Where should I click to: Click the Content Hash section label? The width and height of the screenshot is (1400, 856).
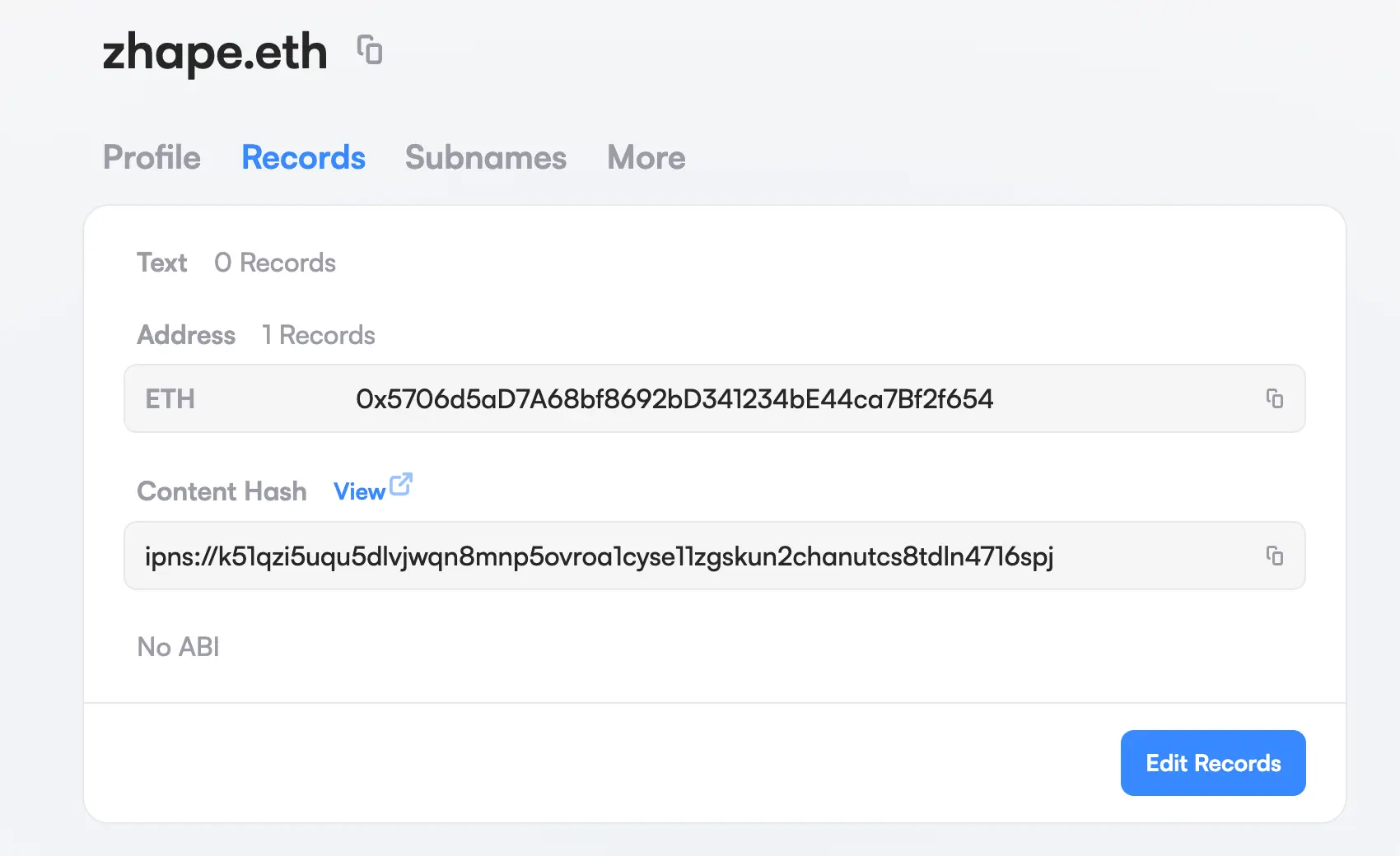221,491
